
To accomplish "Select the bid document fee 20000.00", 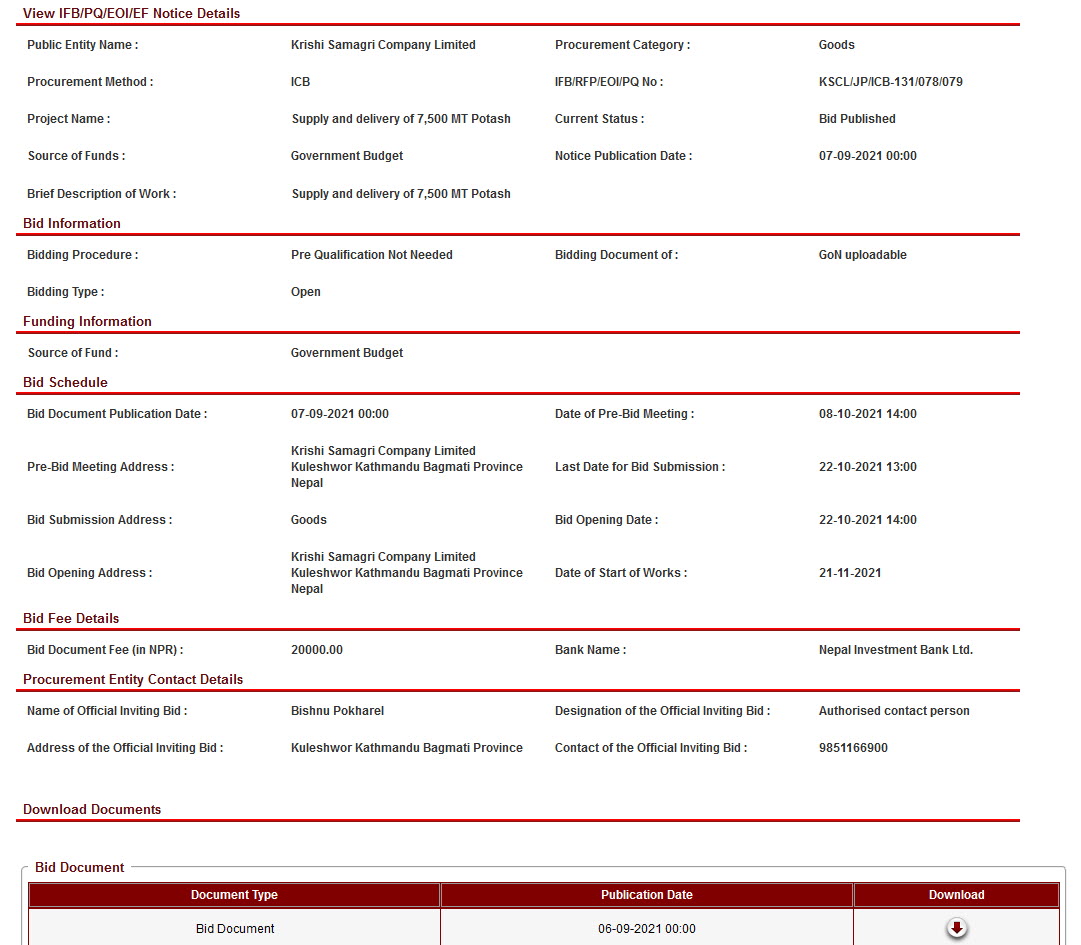I will 316,650.
